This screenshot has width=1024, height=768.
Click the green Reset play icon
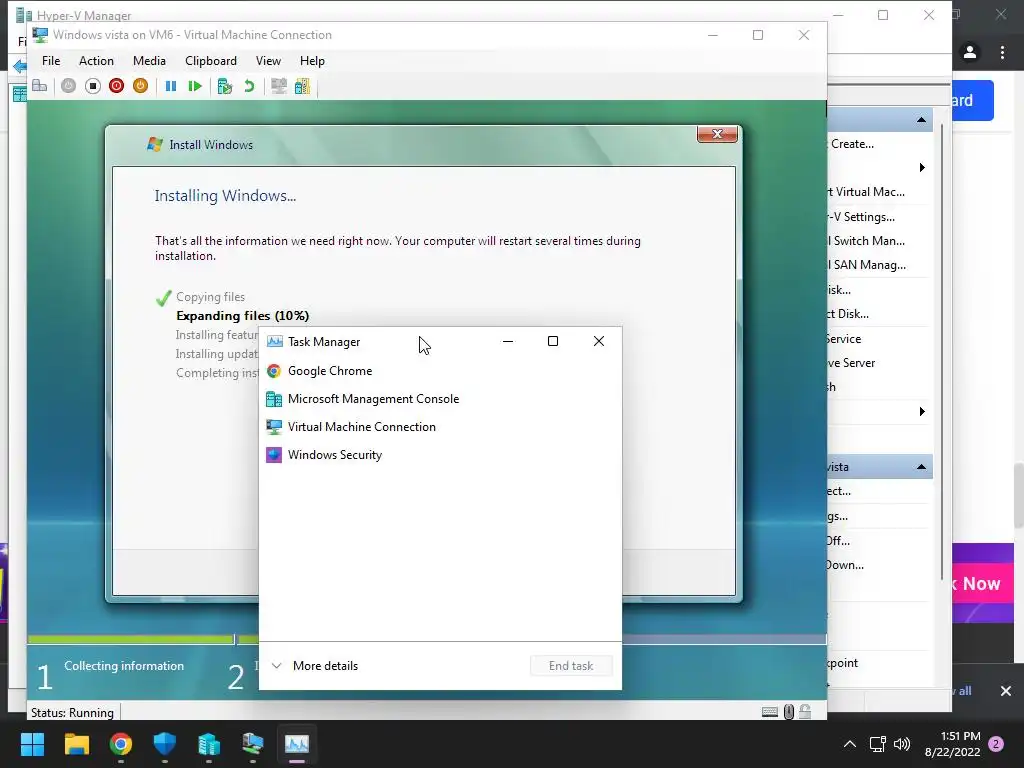tap(195, 86)
